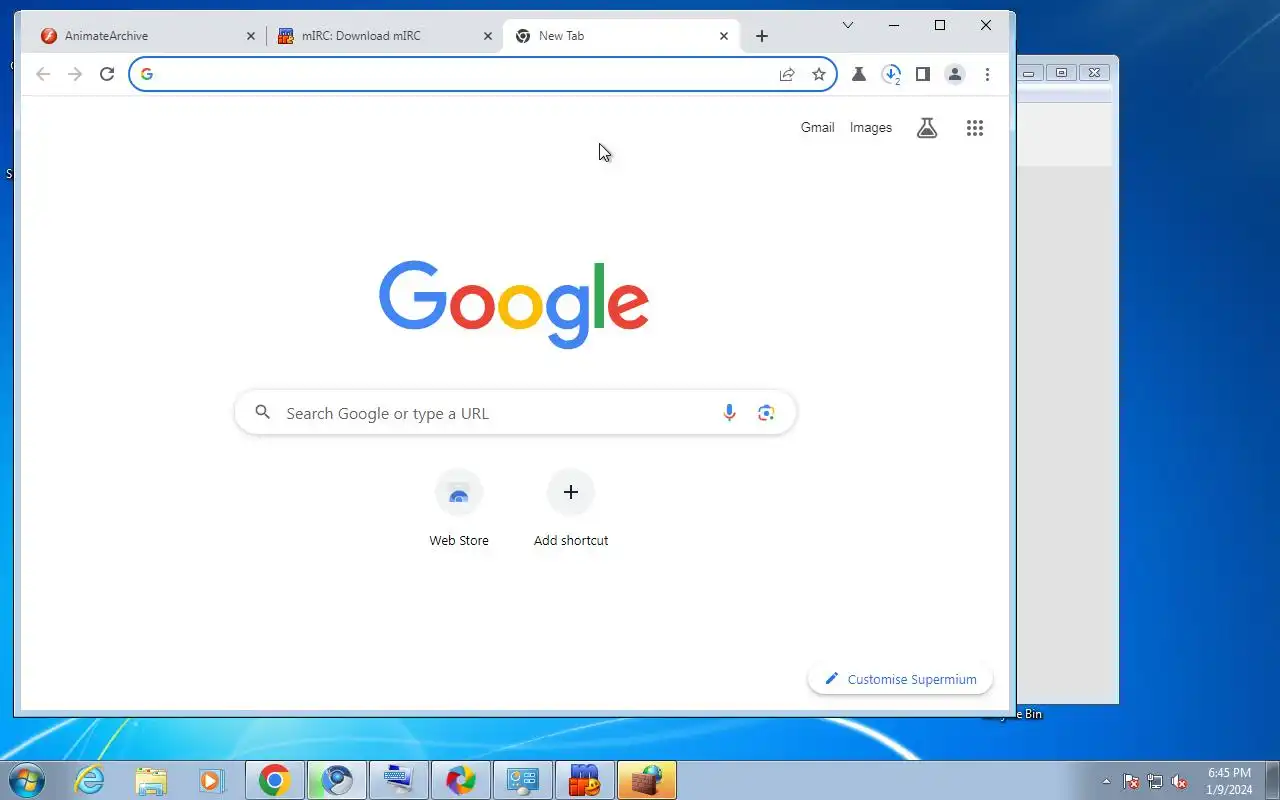
Task: Click Add shortcut tile
Action: 571,509
